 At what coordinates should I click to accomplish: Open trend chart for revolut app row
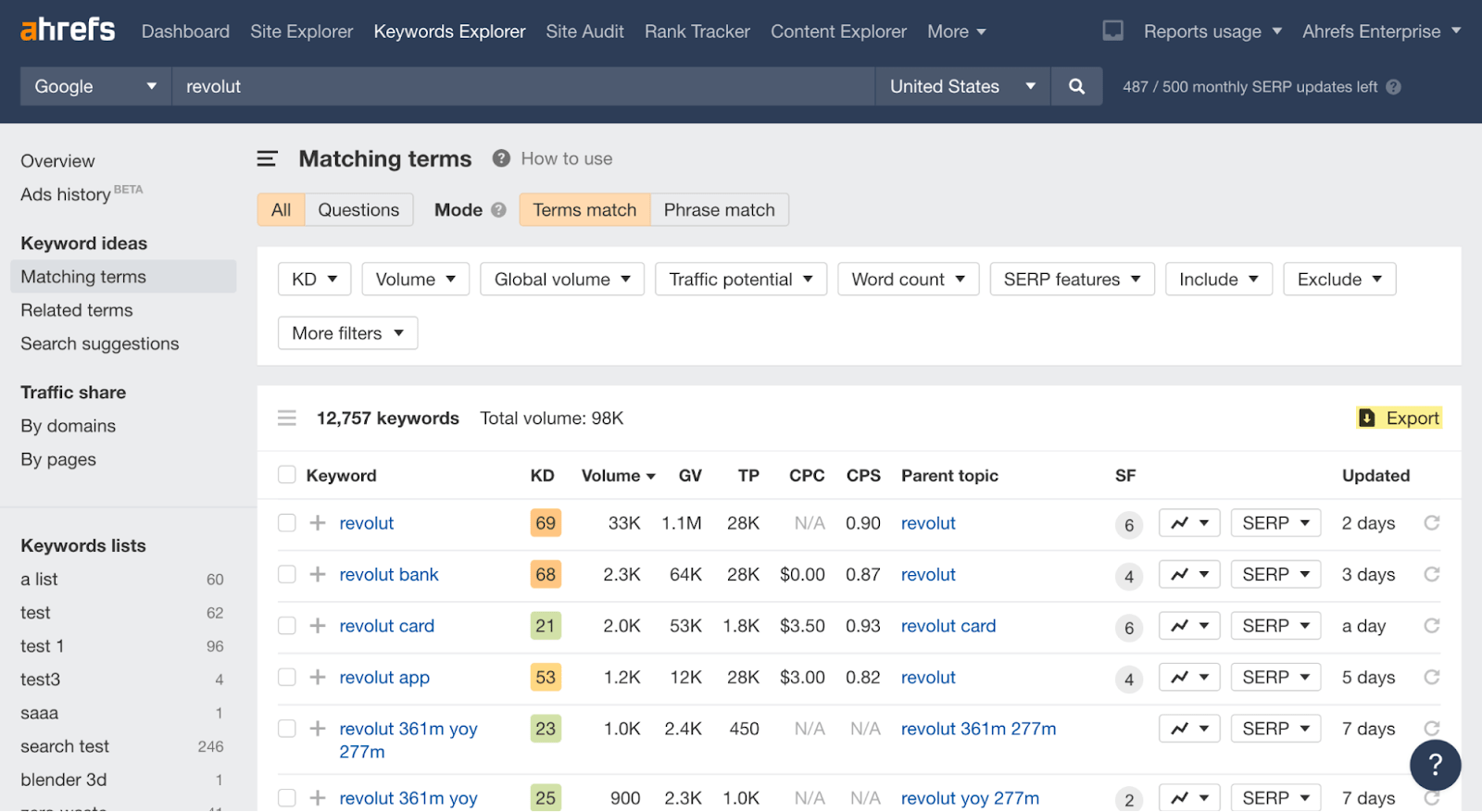tap(1189, 678)
